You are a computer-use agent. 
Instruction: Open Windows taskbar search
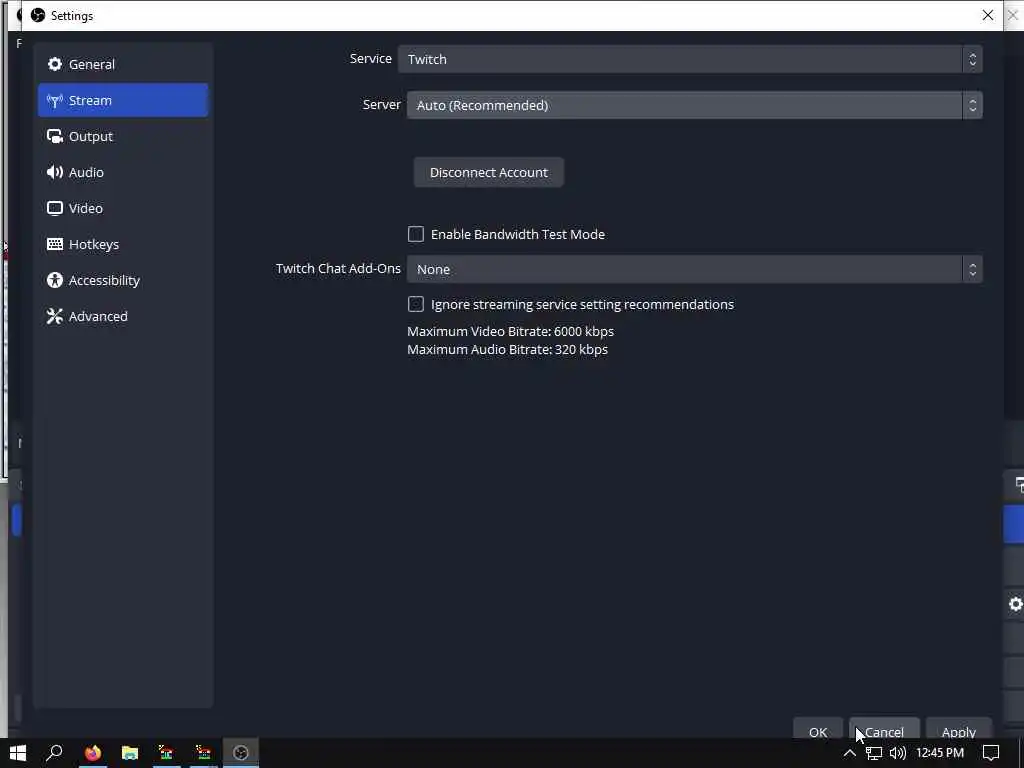tap(55, 753)
